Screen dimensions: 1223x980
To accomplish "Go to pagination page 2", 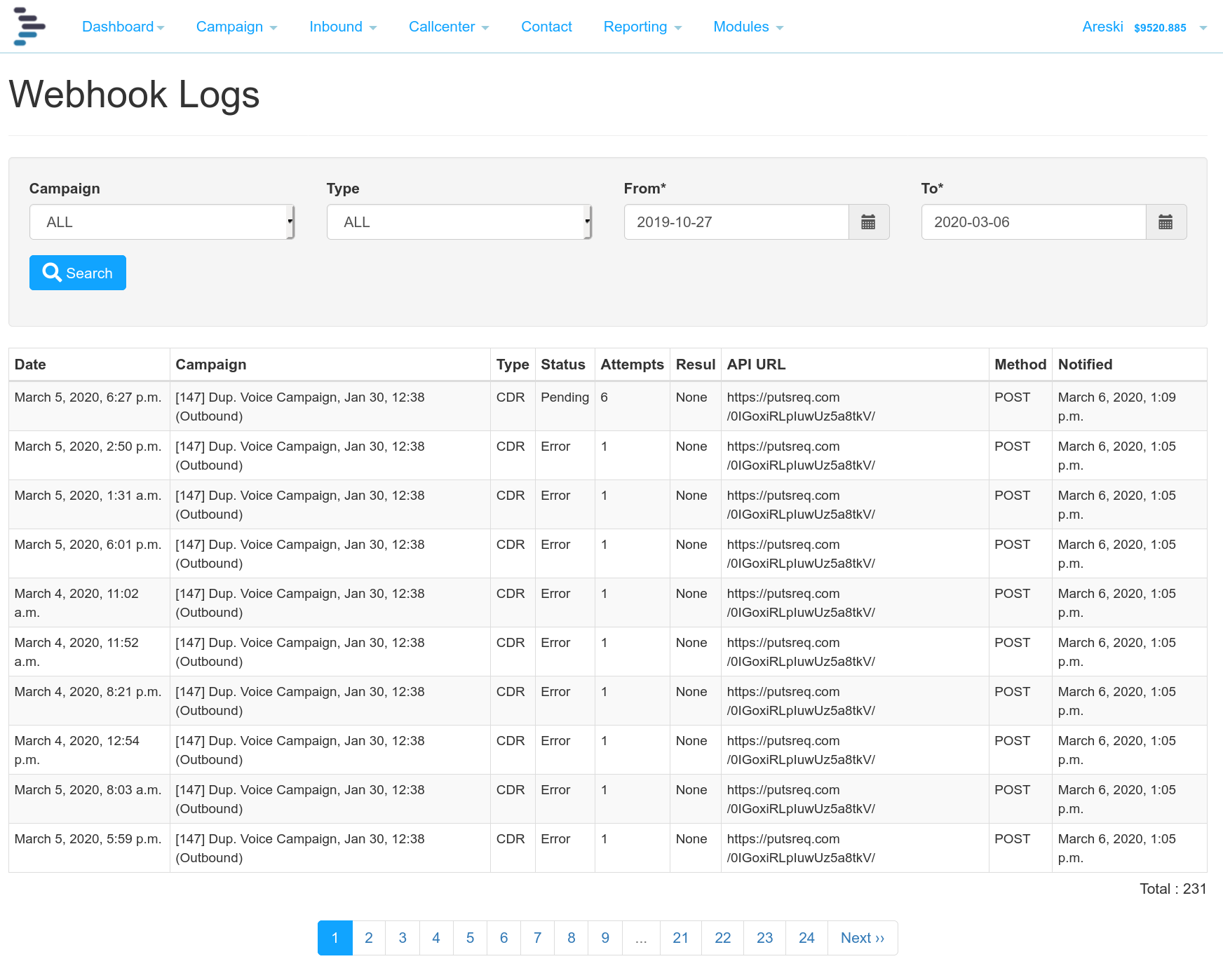I will point(369,938).
